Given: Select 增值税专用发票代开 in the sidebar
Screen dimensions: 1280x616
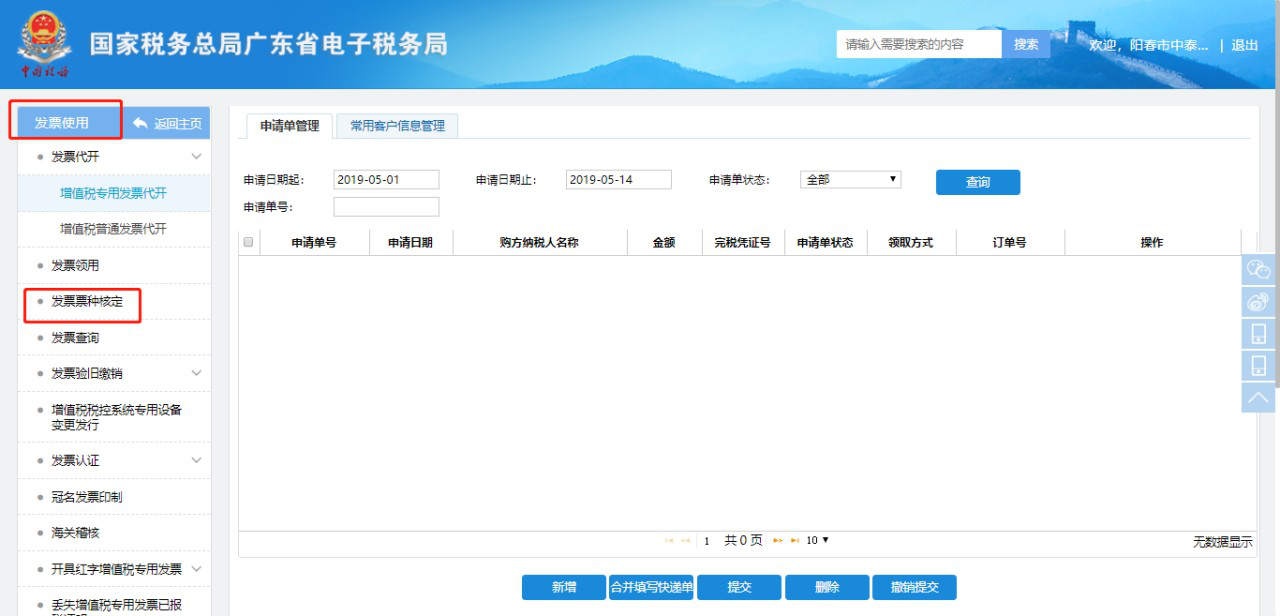Looking at the screenshot, I should point(113,193).
